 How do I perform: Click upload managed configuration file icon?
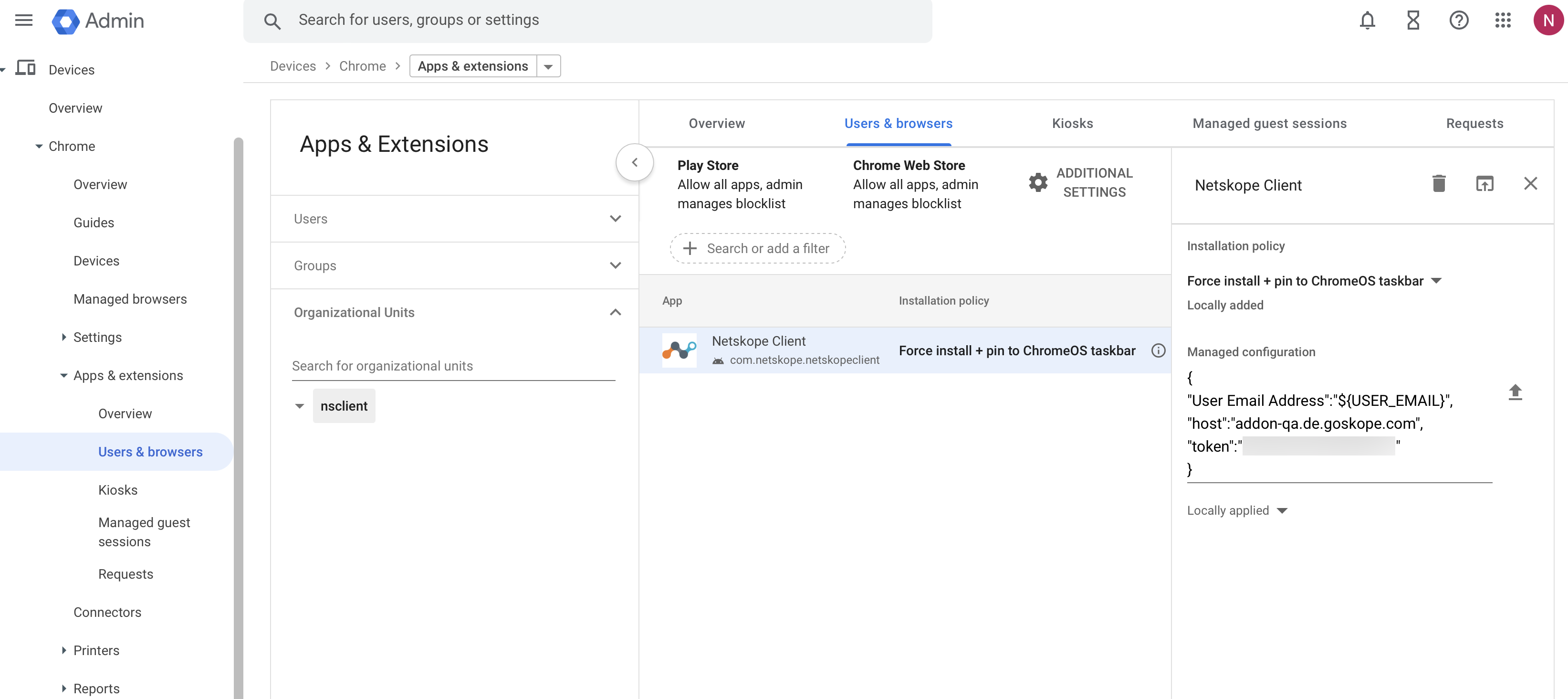pyautogui.click(x=1515, y=393)
